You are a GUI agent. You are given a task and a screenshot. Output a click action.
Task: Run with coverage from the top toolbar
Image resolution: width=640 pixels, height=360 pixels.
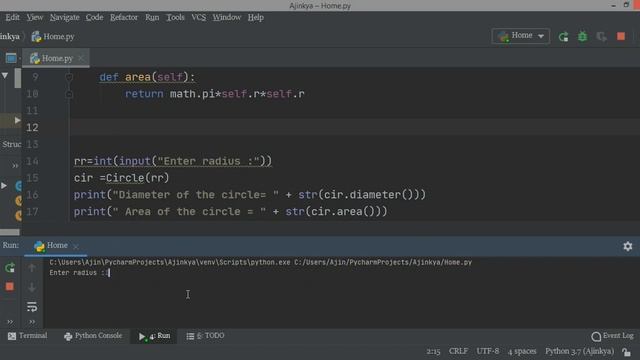pyautogui.click(x=602, y=37)
